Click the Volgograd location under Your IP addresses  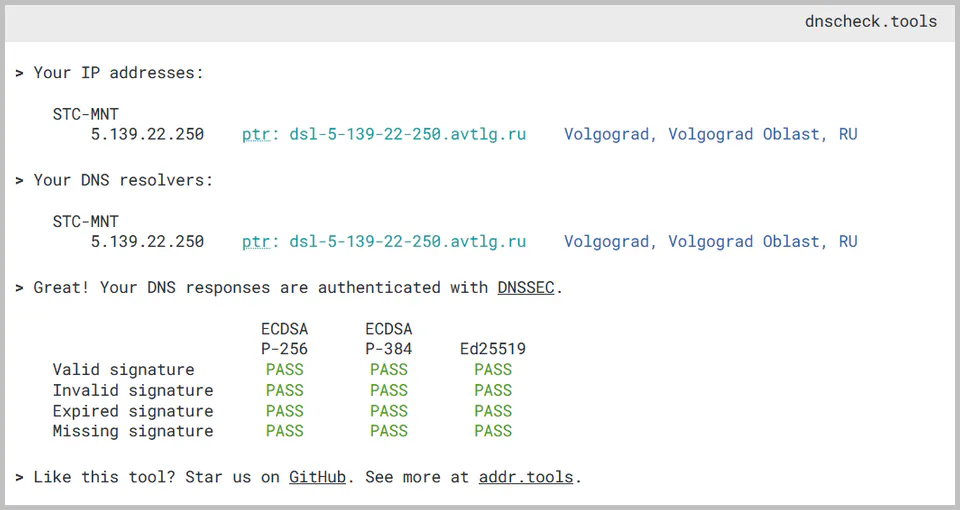710,134
